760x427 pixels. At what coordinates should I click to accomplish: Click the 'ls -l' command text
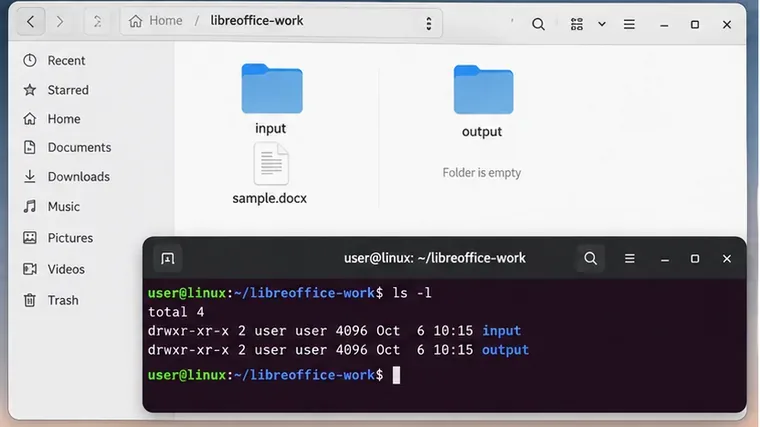pyautogui.click(x=412, y=293)
